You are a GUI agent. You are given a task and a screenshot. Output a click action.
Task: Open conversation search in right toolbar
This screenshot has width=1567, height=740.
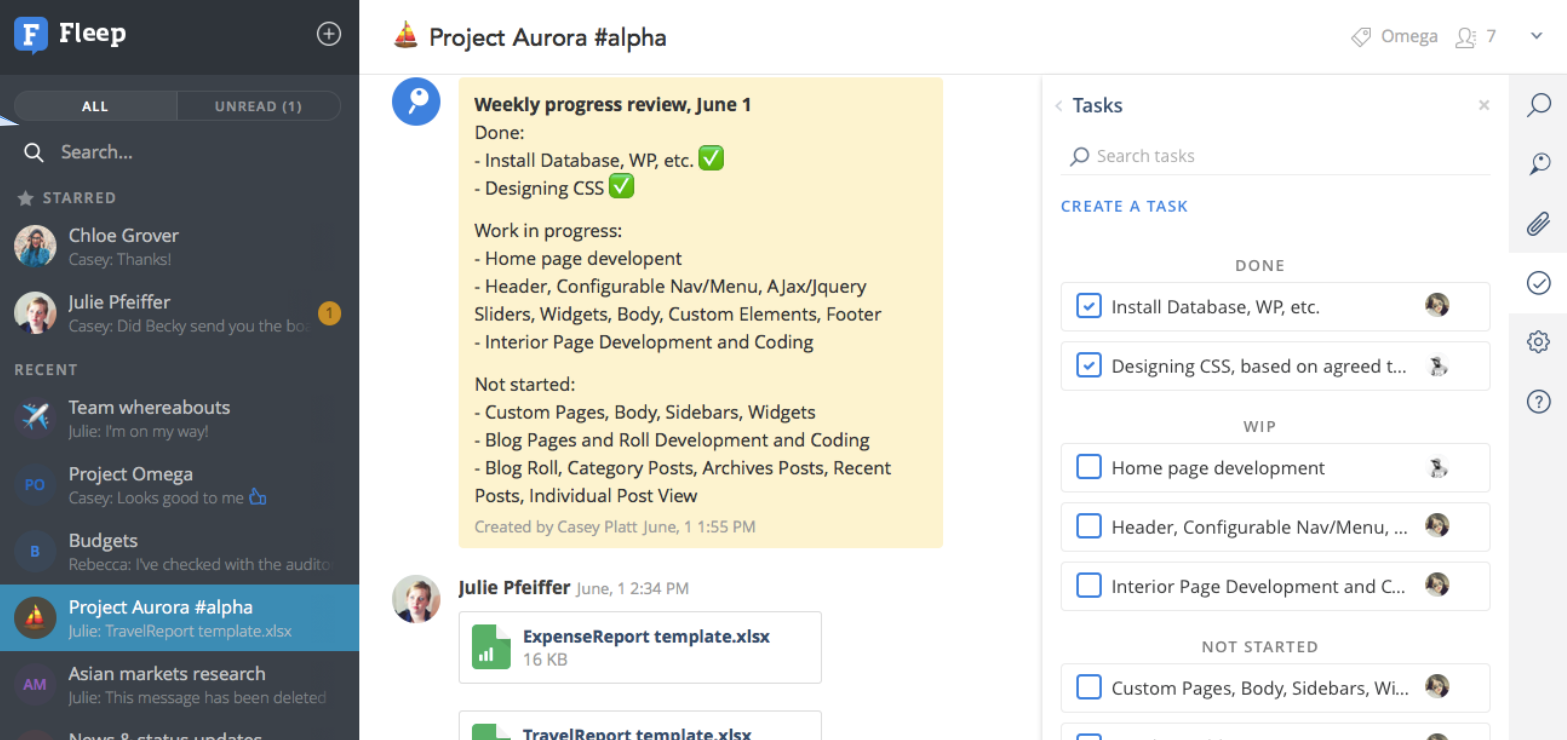tap(1538, 105)
